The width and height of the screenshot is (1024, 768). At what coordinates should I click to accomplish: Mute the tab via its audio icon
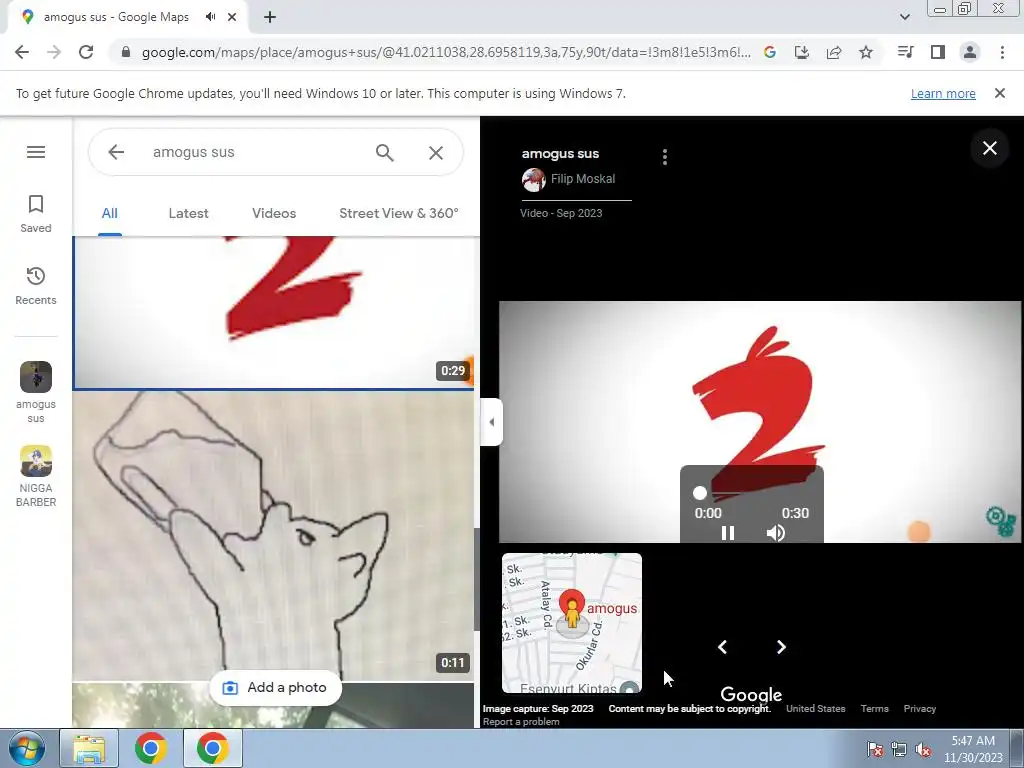point(210,17)
